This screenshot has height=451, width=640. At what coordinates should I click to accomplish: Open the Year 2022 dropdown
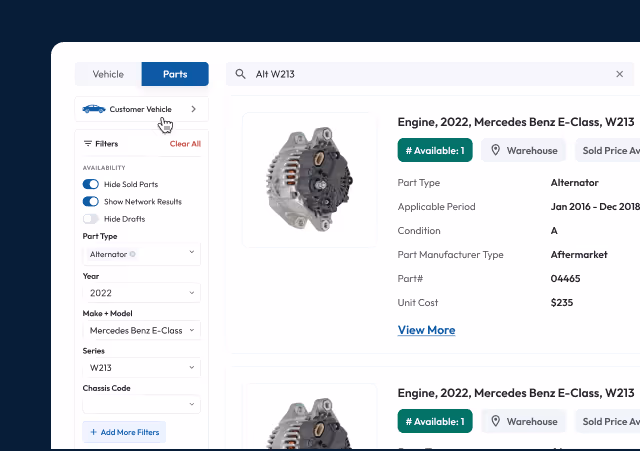(142, 293)
